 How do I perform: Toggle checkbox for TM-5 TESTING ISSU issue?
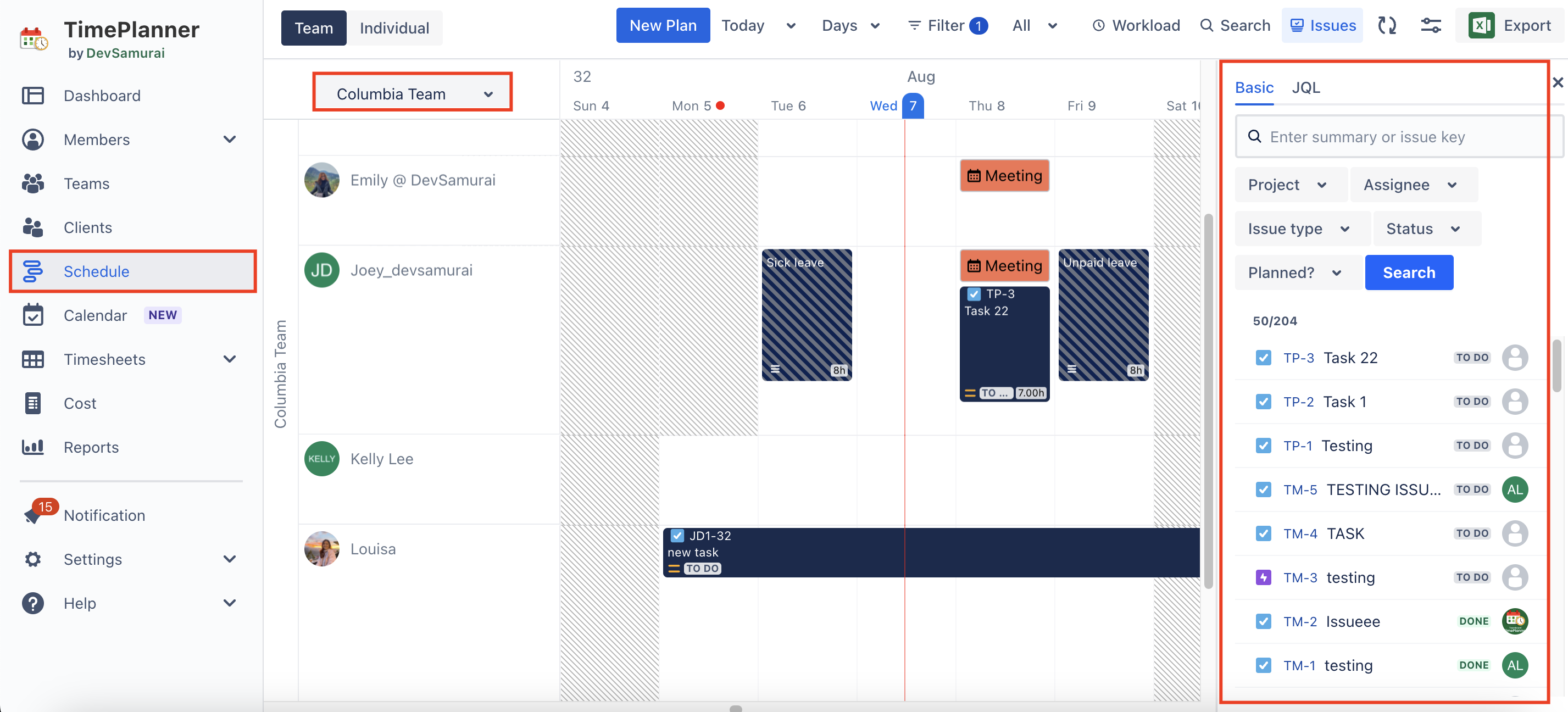tap(1263, 489)
